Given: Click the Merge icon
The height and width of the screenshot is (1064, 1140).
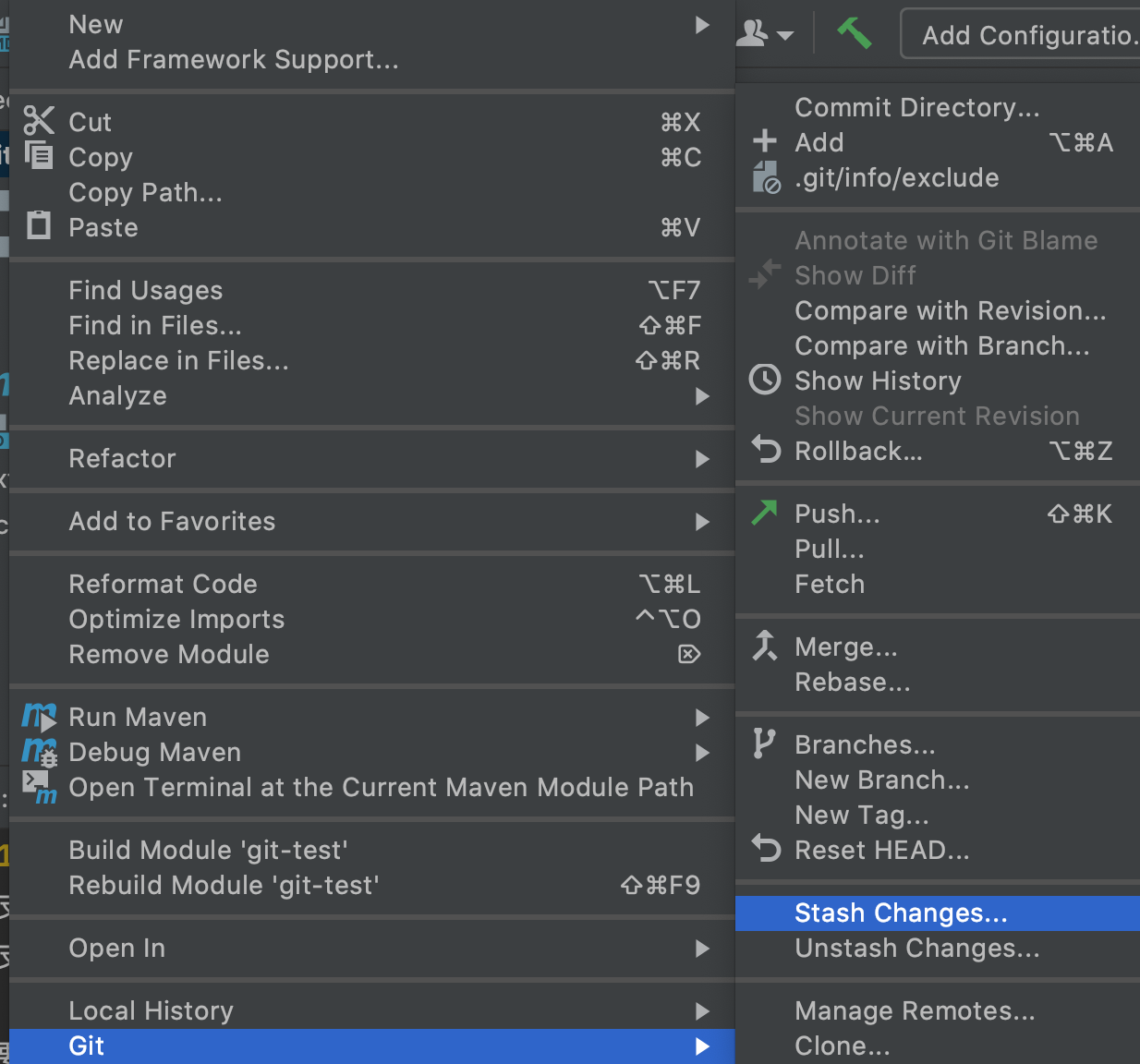Looking at the screenshot, I should pos(765,646).
